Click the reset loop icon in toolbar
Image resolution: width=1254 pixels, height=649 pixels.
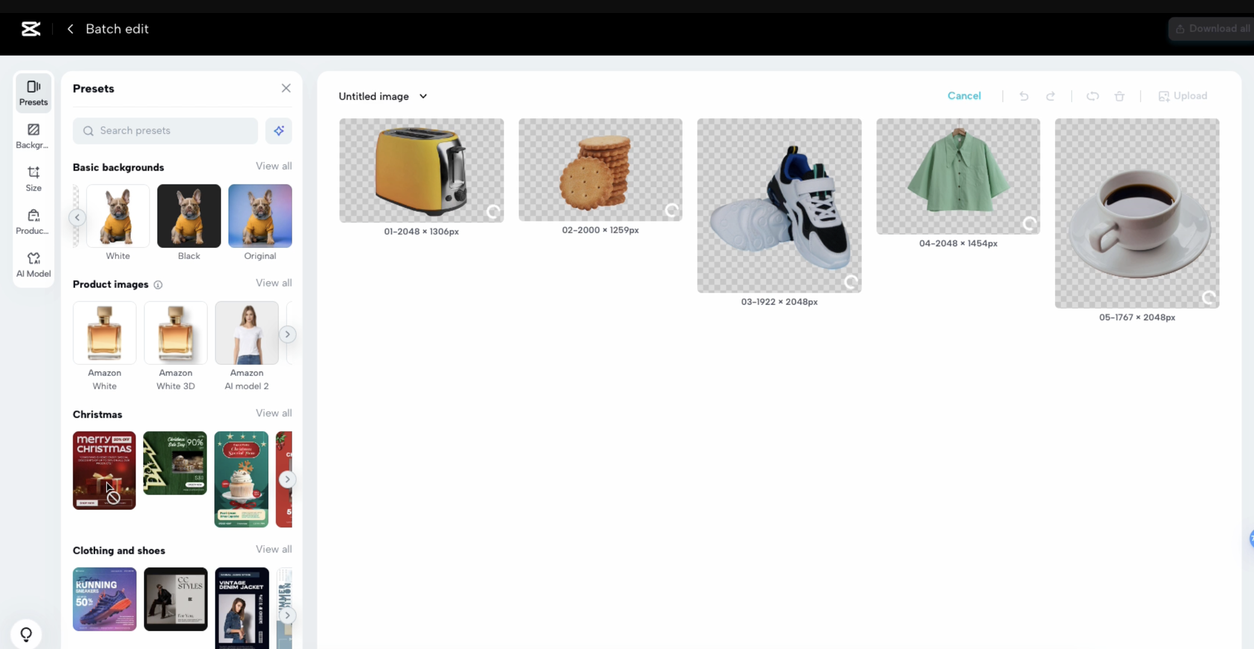click(1092, 96)
